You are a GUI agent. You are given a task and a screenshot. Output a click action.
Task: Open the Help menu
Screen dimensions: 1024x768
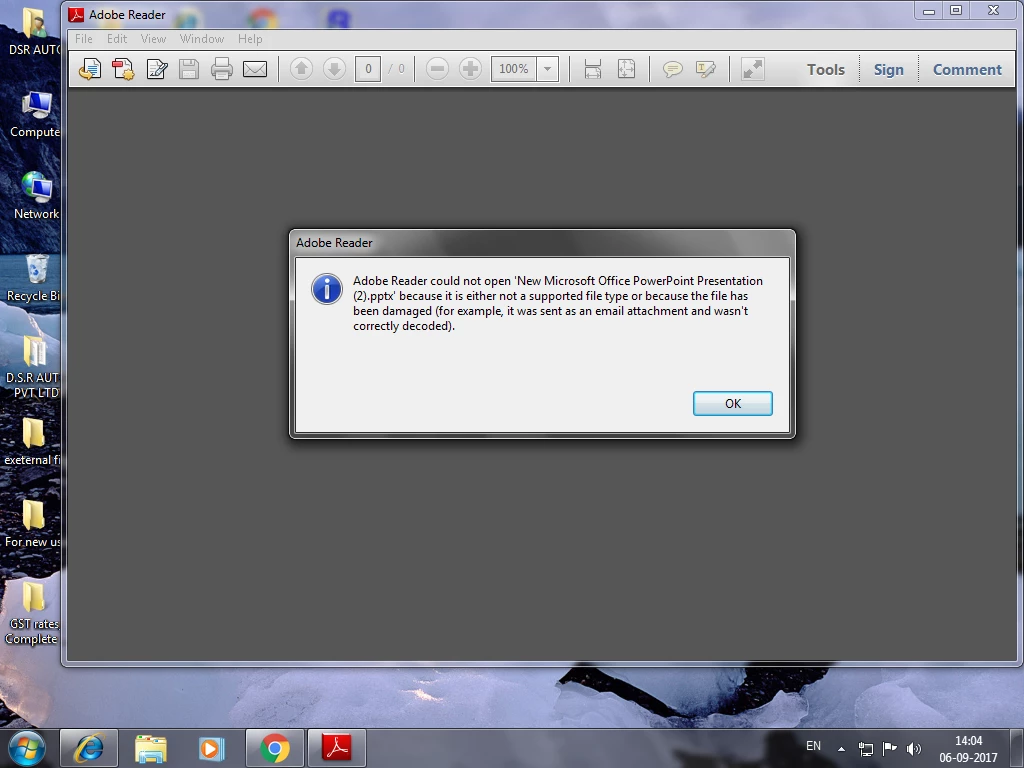pos(250,39)
